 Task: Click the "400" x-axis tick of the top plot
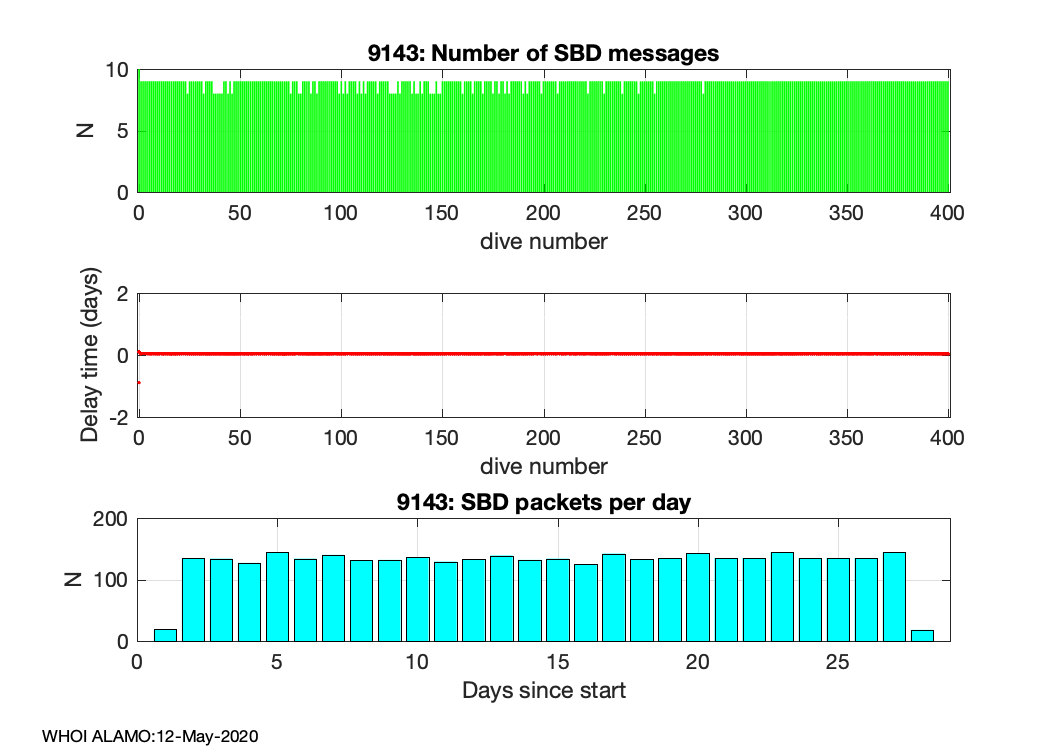[x=948, y=214]
